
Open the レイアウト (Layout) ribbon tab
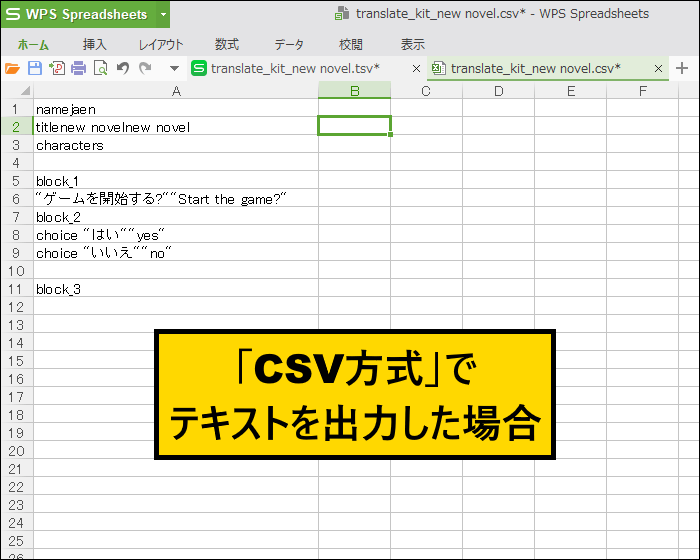160,44
